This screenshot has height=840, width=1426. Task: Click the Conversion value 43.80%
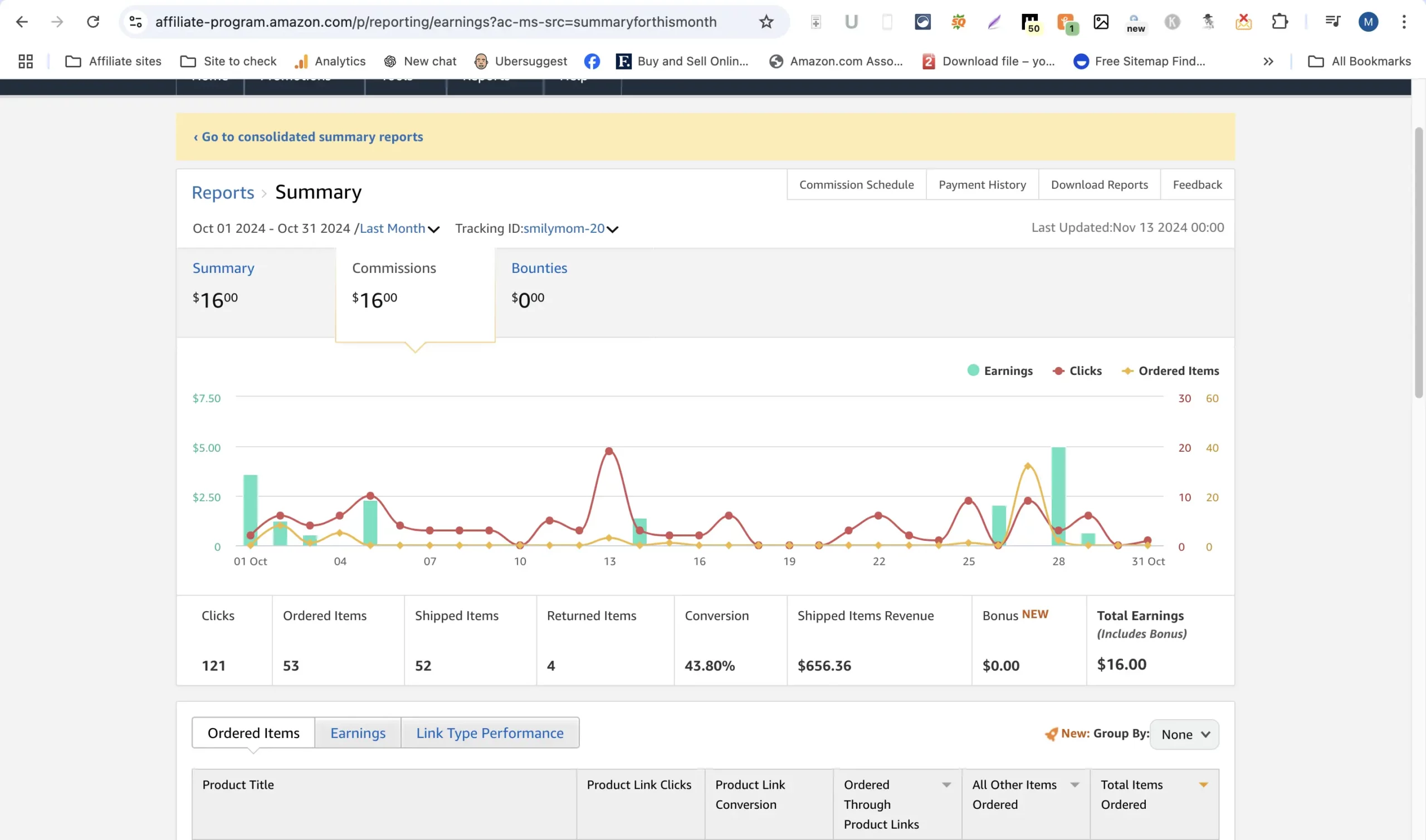tap(710, 666)
